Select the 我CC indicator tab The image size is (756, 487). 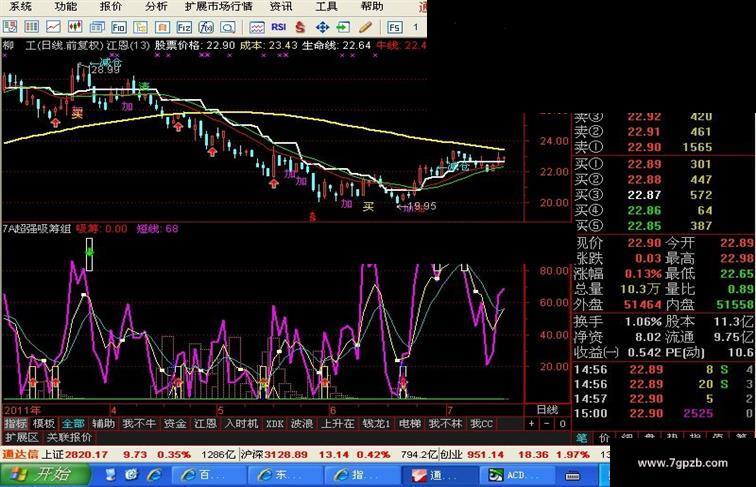(481, 423)
